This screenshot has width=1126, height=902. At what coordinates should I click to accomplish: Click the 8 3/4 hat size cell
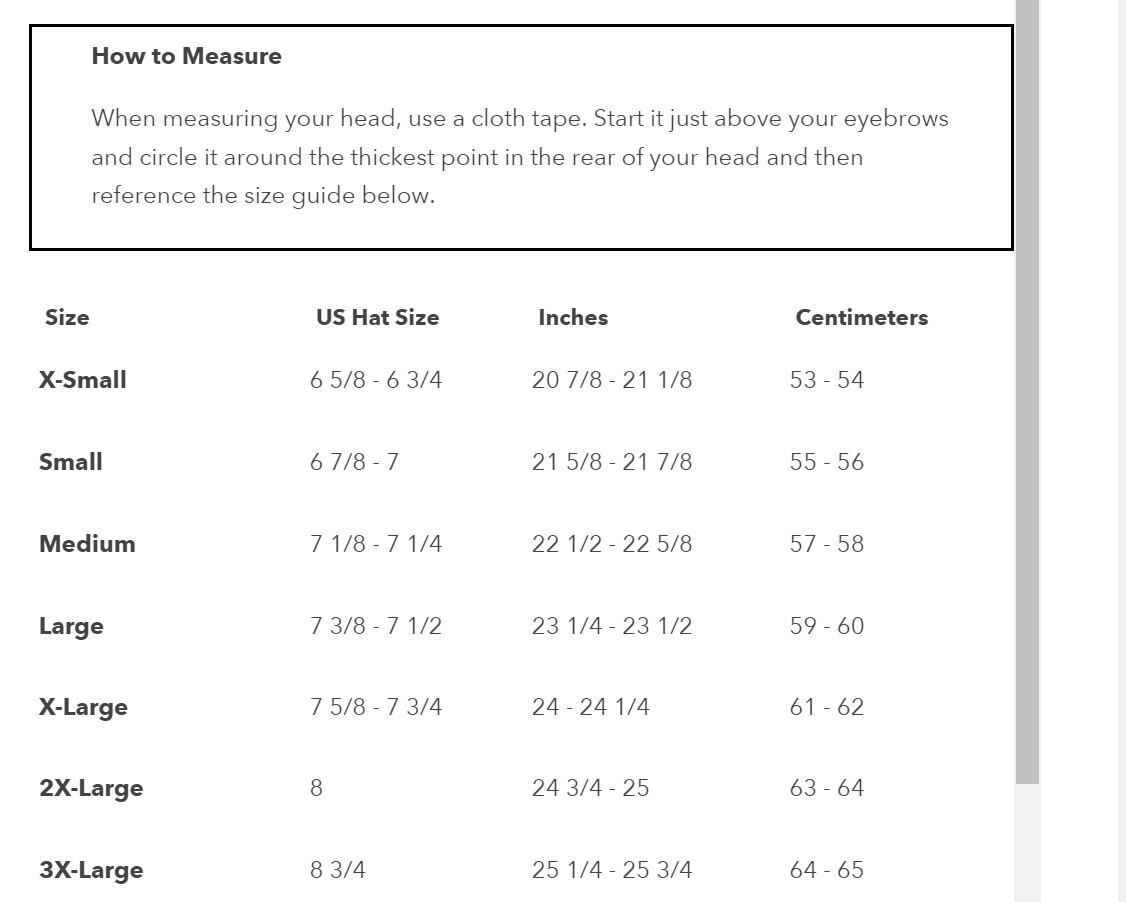tap(338, 870)
